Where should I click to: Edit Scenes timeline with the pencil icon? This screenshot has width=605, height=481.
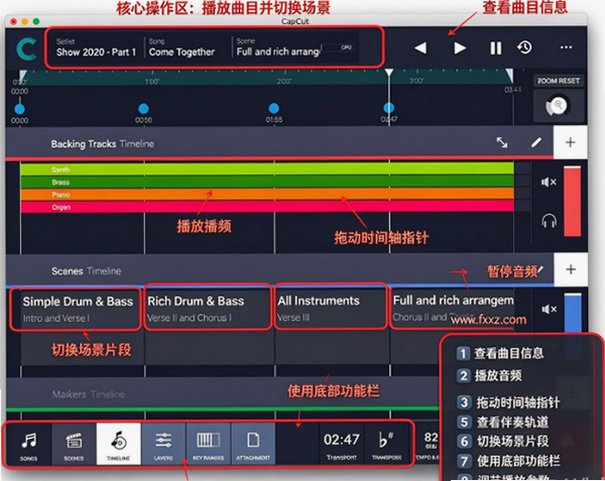coord(541,269)
